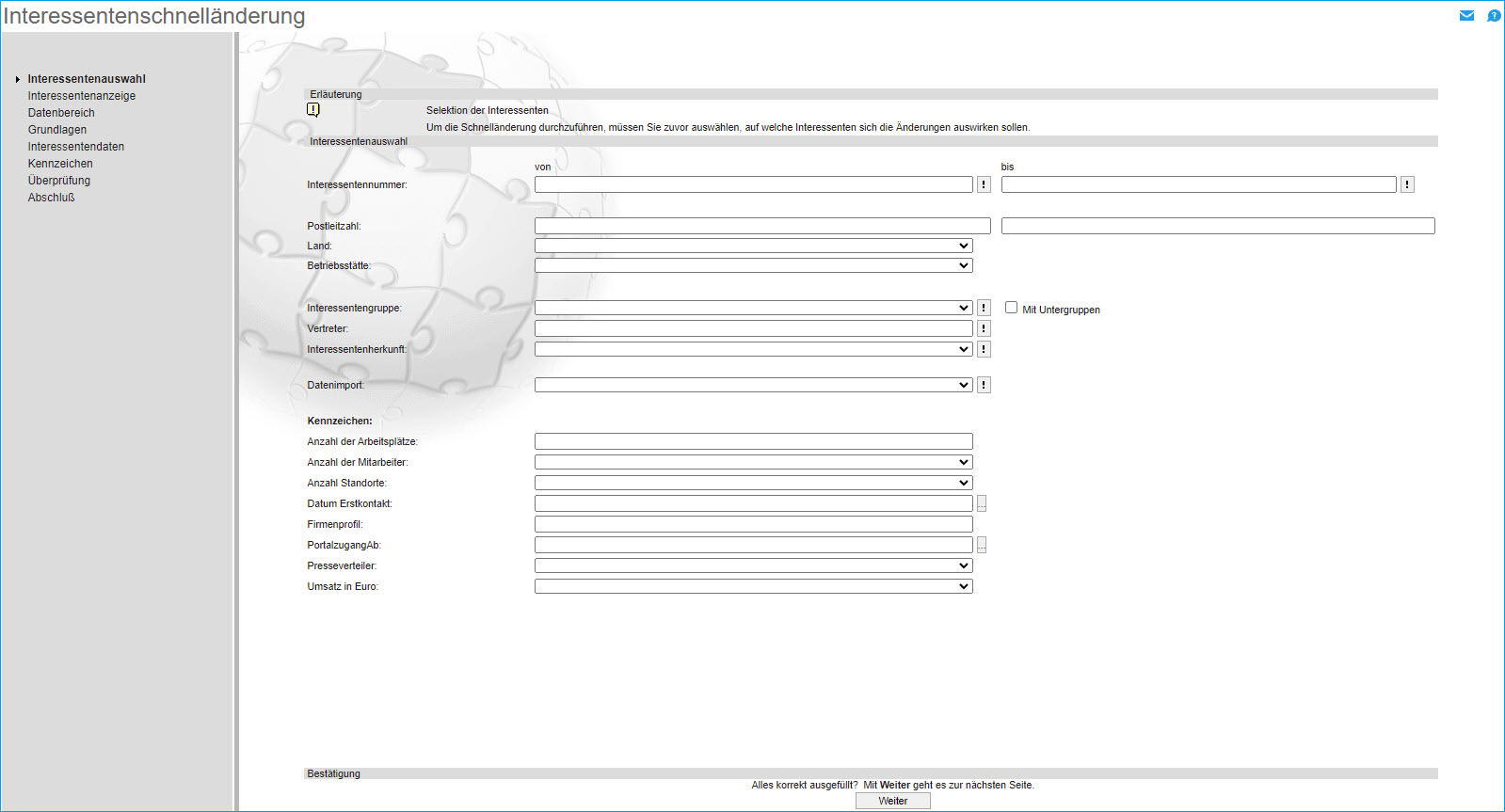
Task: Open date picker for PortalzugangAb
Action: (x=982, y=545)
